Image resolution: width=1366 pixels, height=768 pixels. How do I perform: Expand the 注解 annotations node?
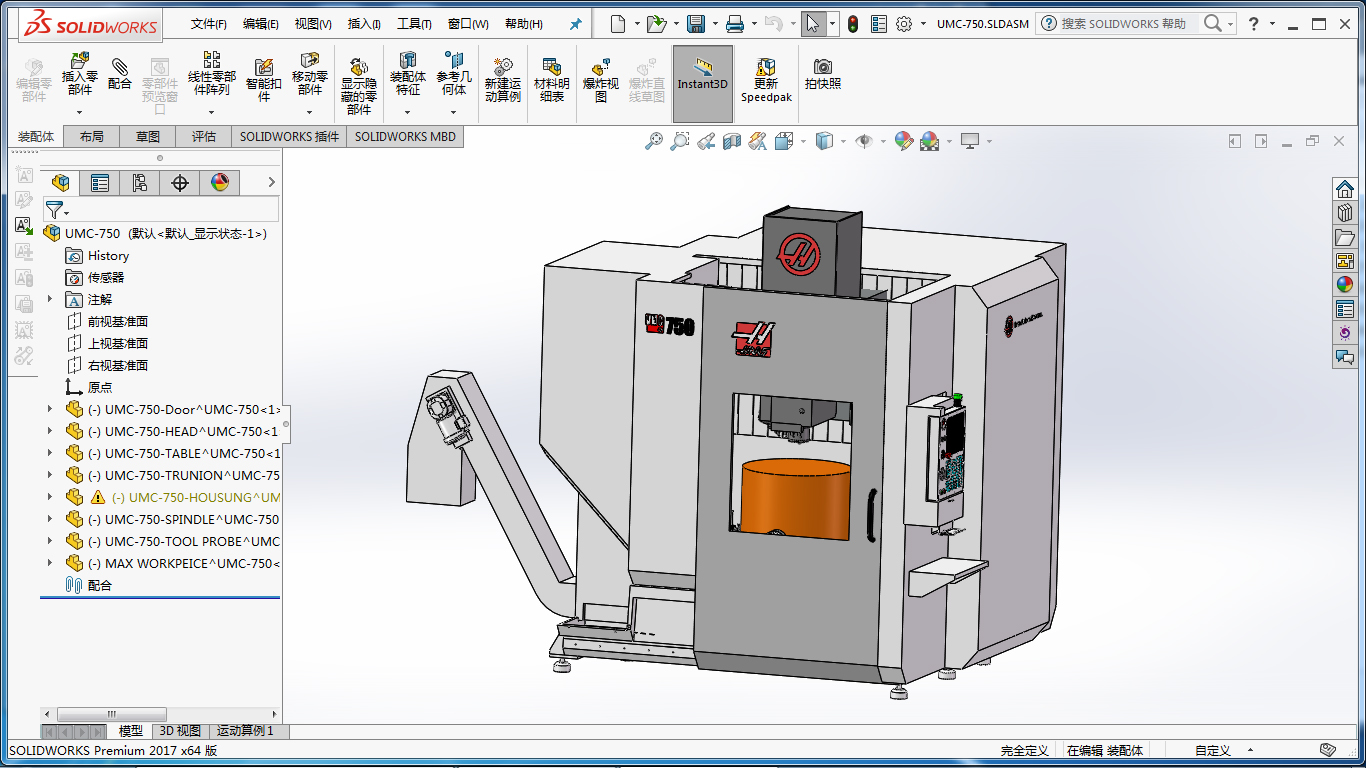(x=50, y=299)
